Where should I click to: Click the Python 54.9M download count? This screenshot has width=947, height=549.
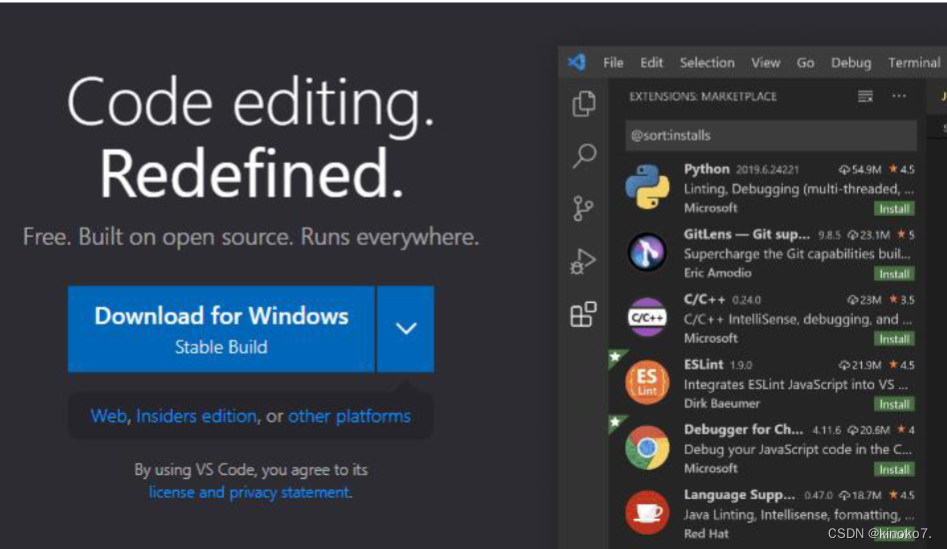point(860,170)
